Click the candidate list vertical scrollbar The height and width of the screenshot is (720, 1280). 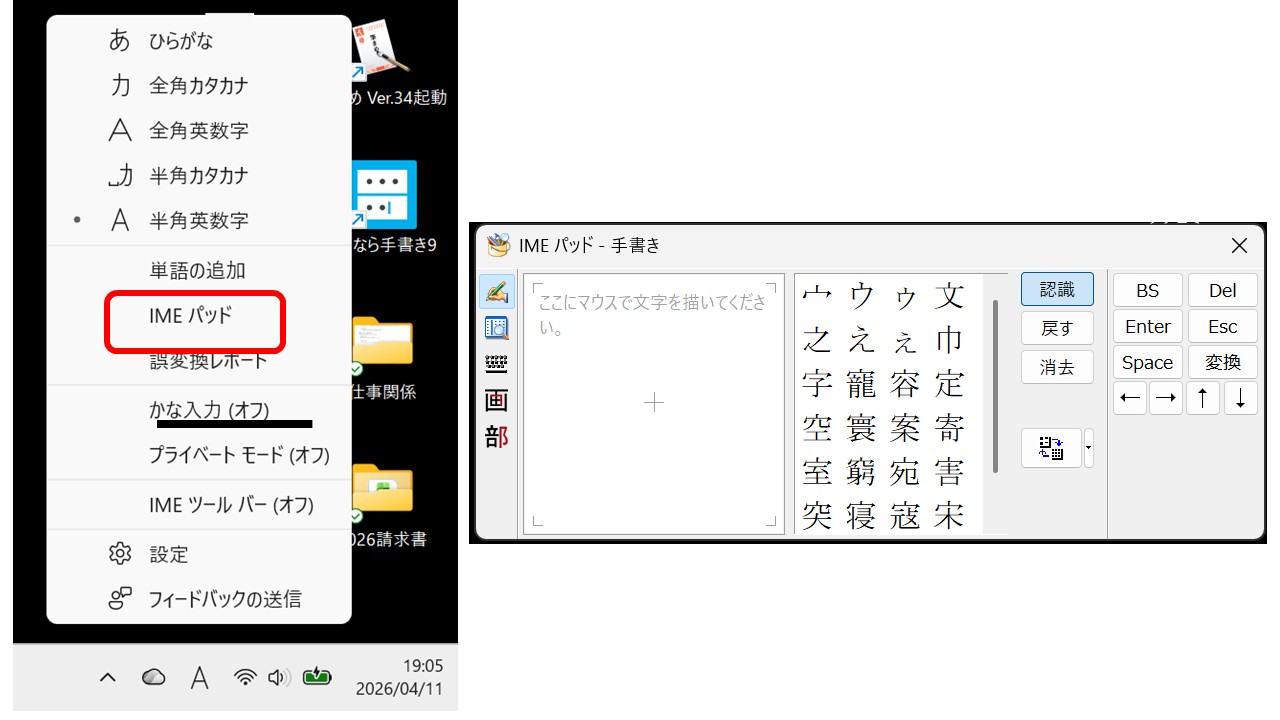(x=995, y=385)
